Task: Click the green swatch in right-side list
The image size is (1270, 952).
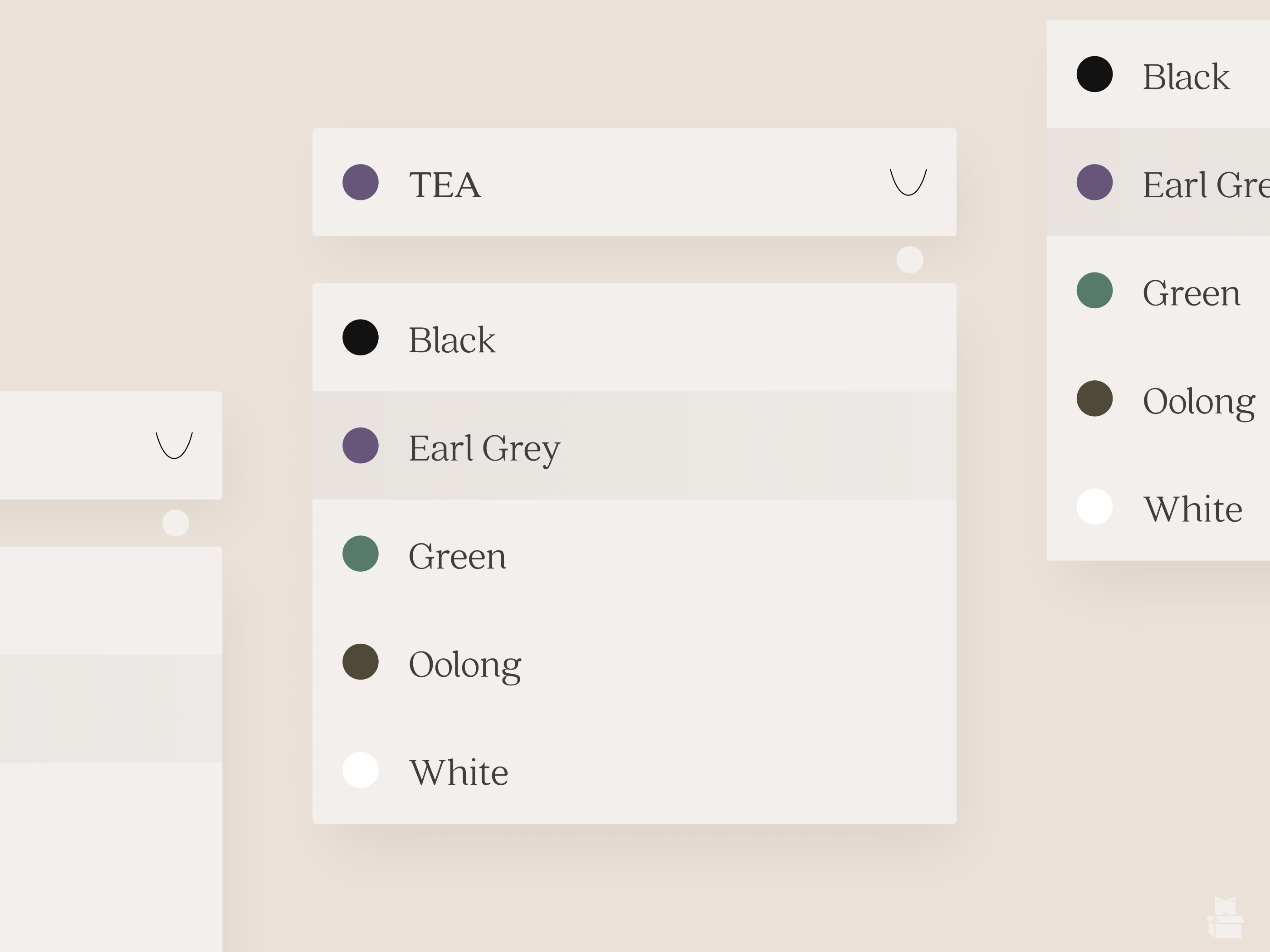Action: pyautogui.click(x=1094, y=291)
